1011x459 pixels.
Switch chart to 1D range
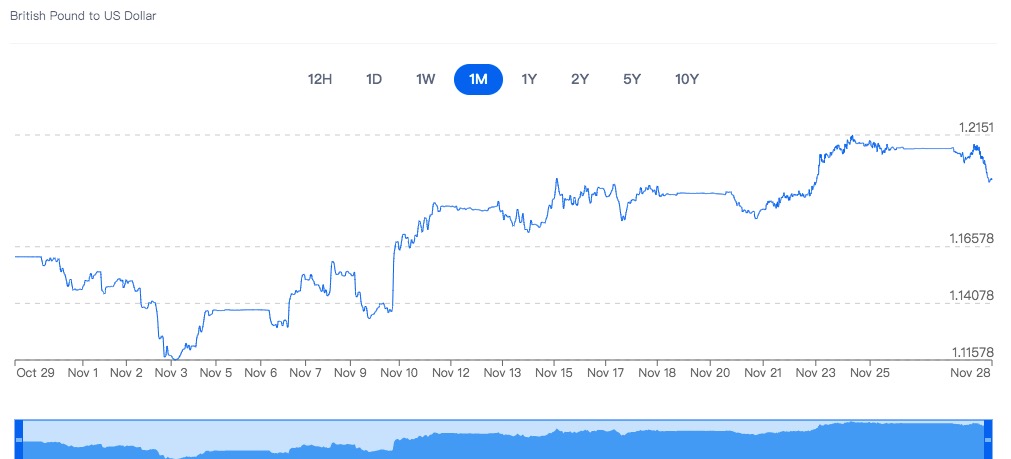coord(374,79)
